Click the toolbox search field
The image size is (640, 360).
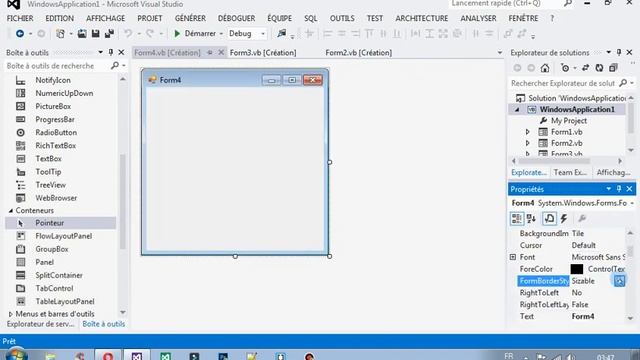(57, 66)
